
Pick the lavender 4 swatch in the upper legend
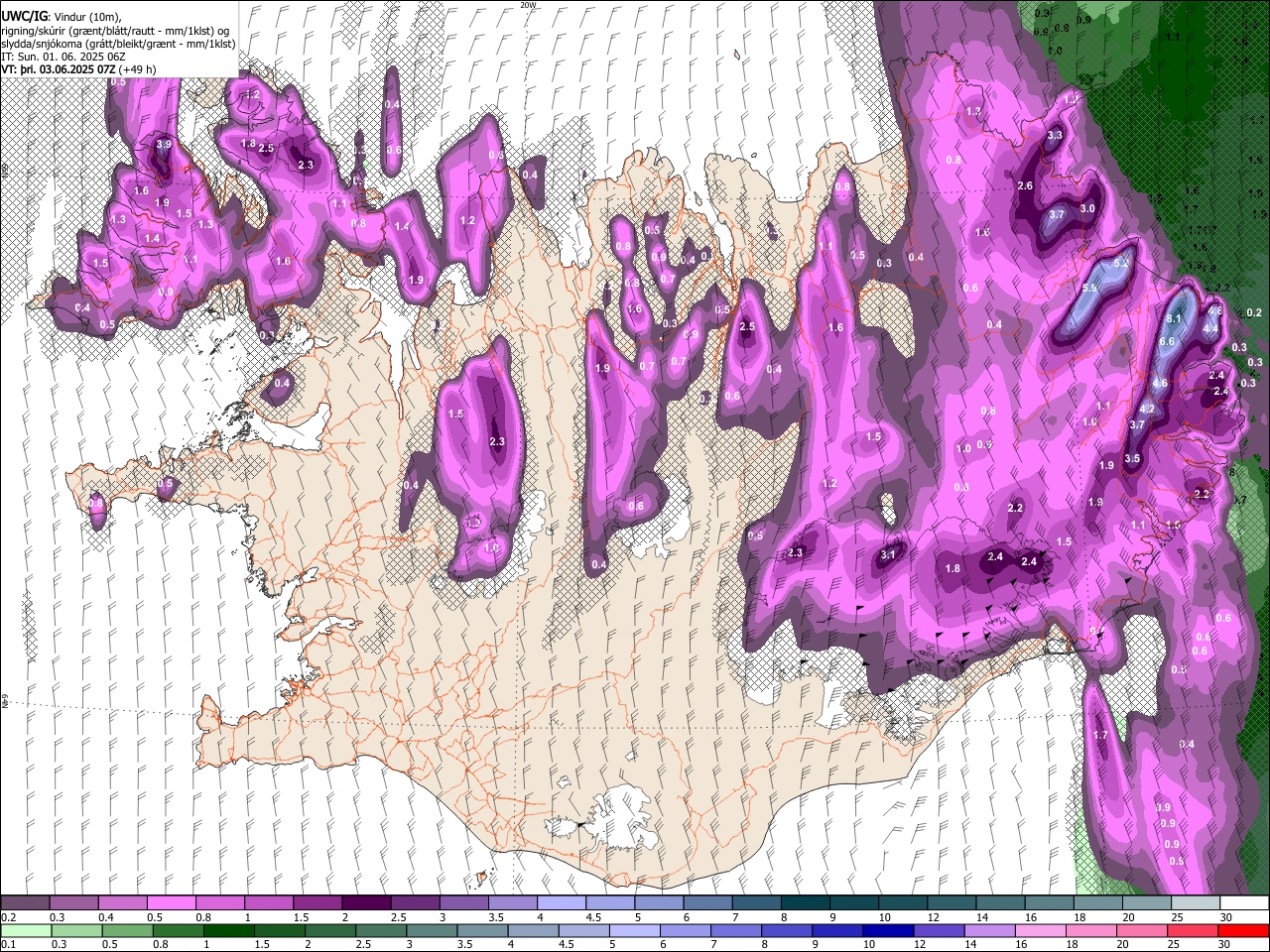coord(561,903)
